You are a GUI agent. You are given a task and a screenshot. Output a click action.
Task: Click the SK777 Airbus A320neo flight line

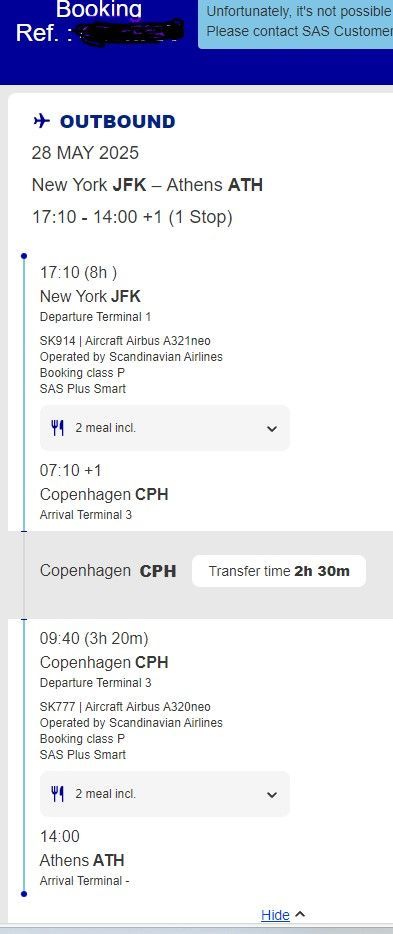tap(125, 706)
